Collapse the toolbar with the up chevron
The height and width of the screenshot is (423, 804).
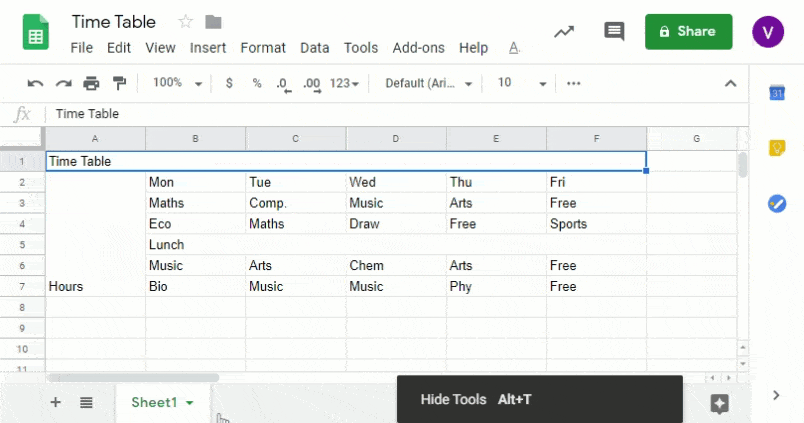(730, 83)
